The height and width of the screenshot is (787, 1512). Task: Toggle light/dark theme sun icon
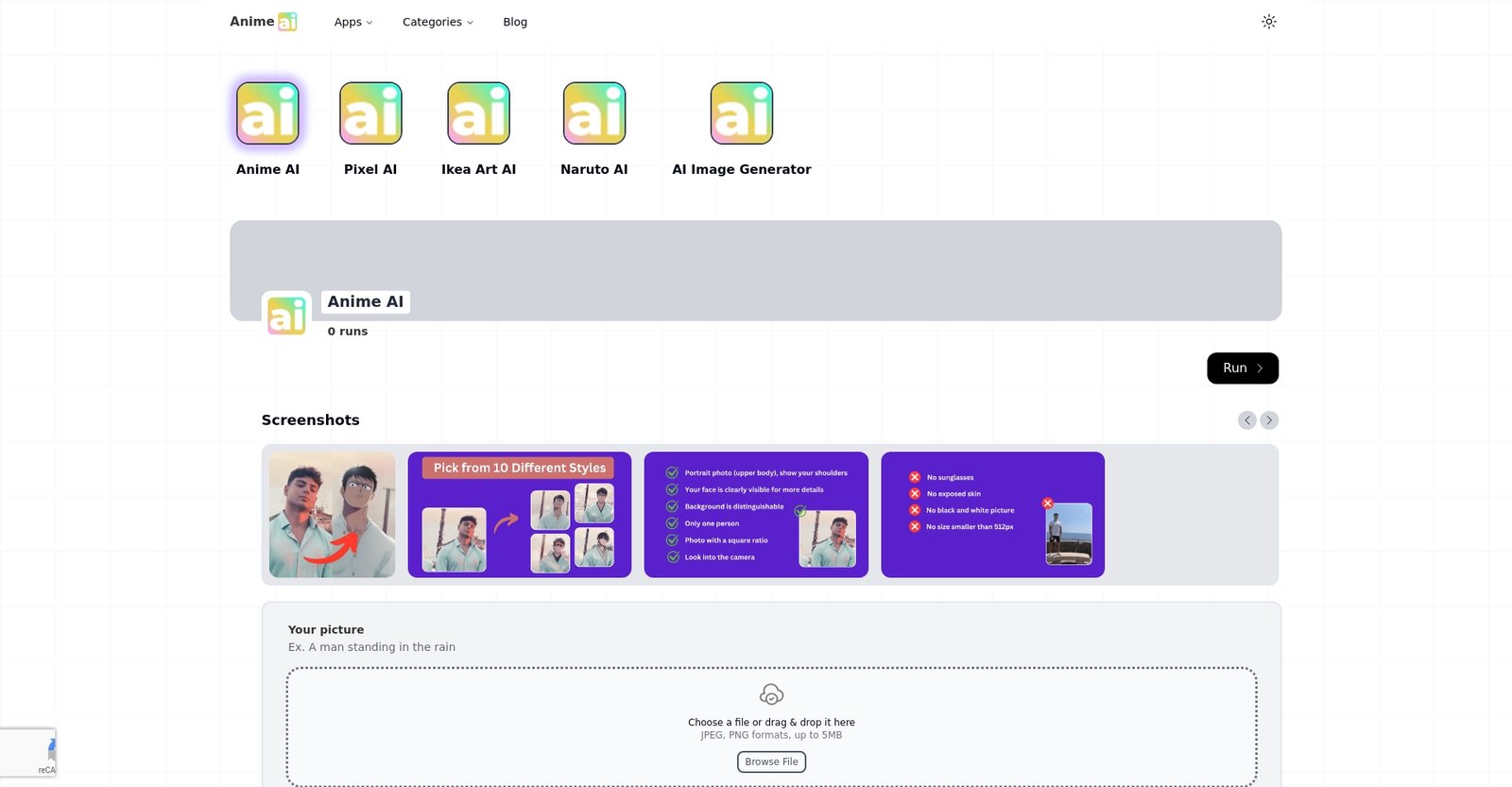1269,22
